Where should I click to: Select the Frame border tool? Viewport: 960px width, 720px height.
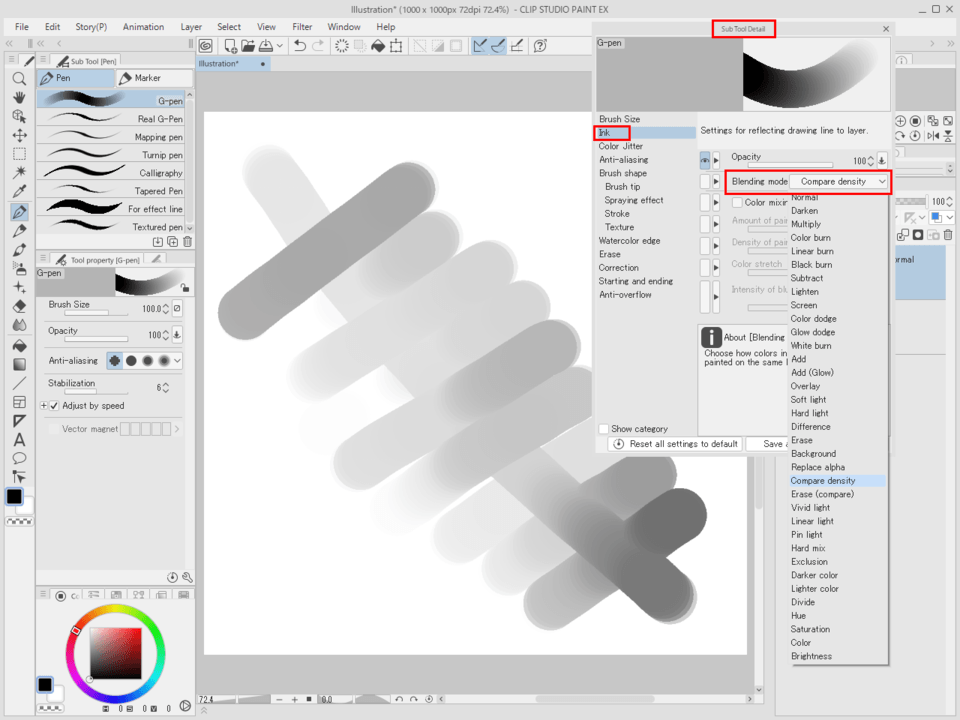19,402
